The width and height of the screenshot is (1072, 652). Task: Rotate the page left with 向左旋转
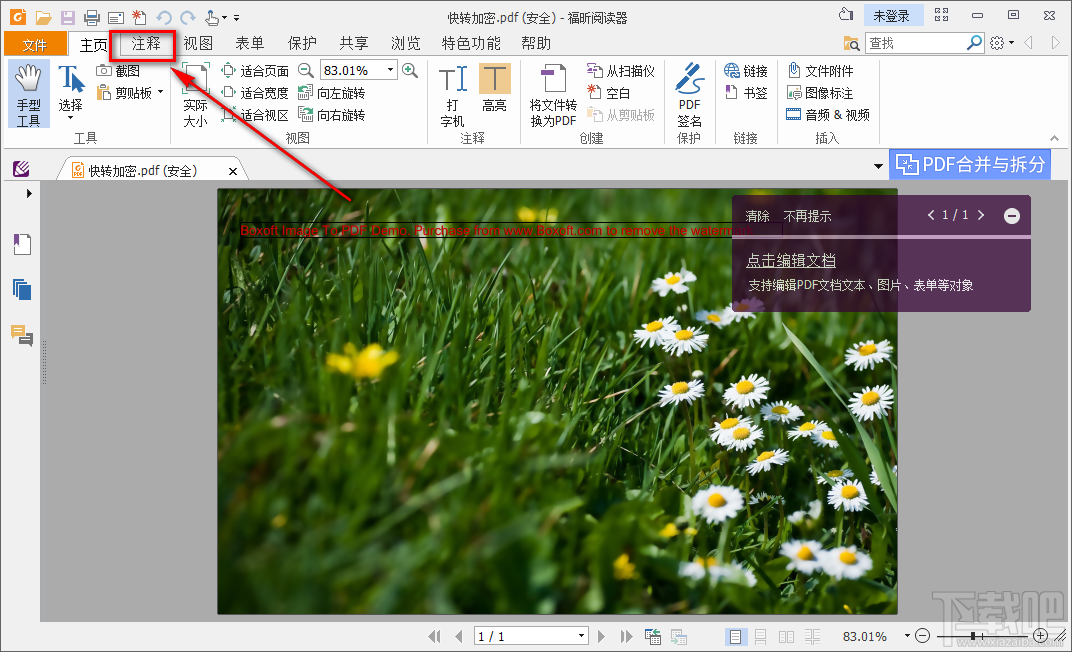(x=345, y=92)
